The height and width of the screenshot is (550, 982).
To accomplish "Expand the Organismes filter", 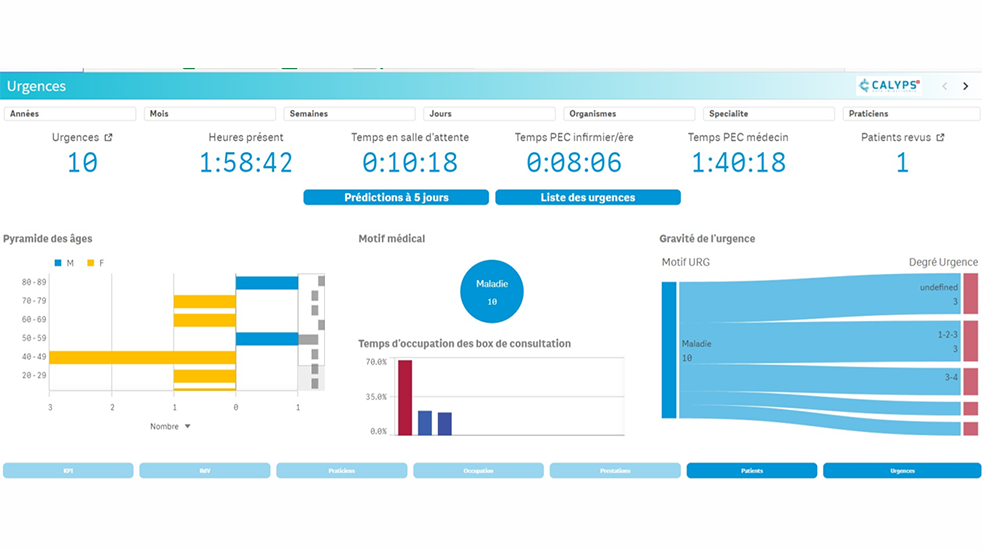I will point(629,114).
